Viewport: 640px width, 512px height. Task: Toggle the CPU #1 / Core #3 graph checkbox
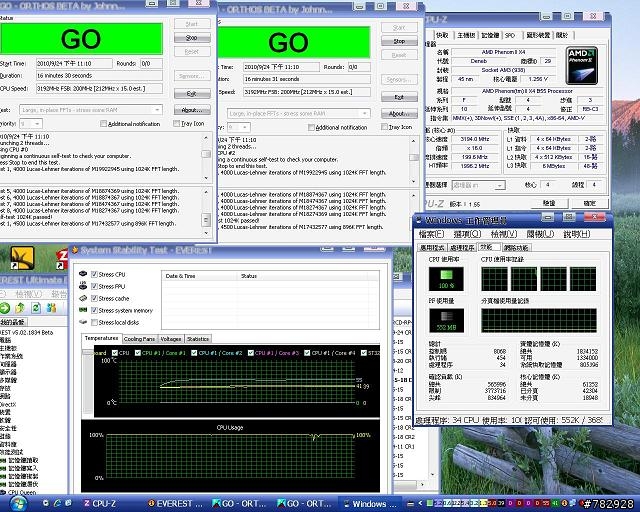coord(251,353)
